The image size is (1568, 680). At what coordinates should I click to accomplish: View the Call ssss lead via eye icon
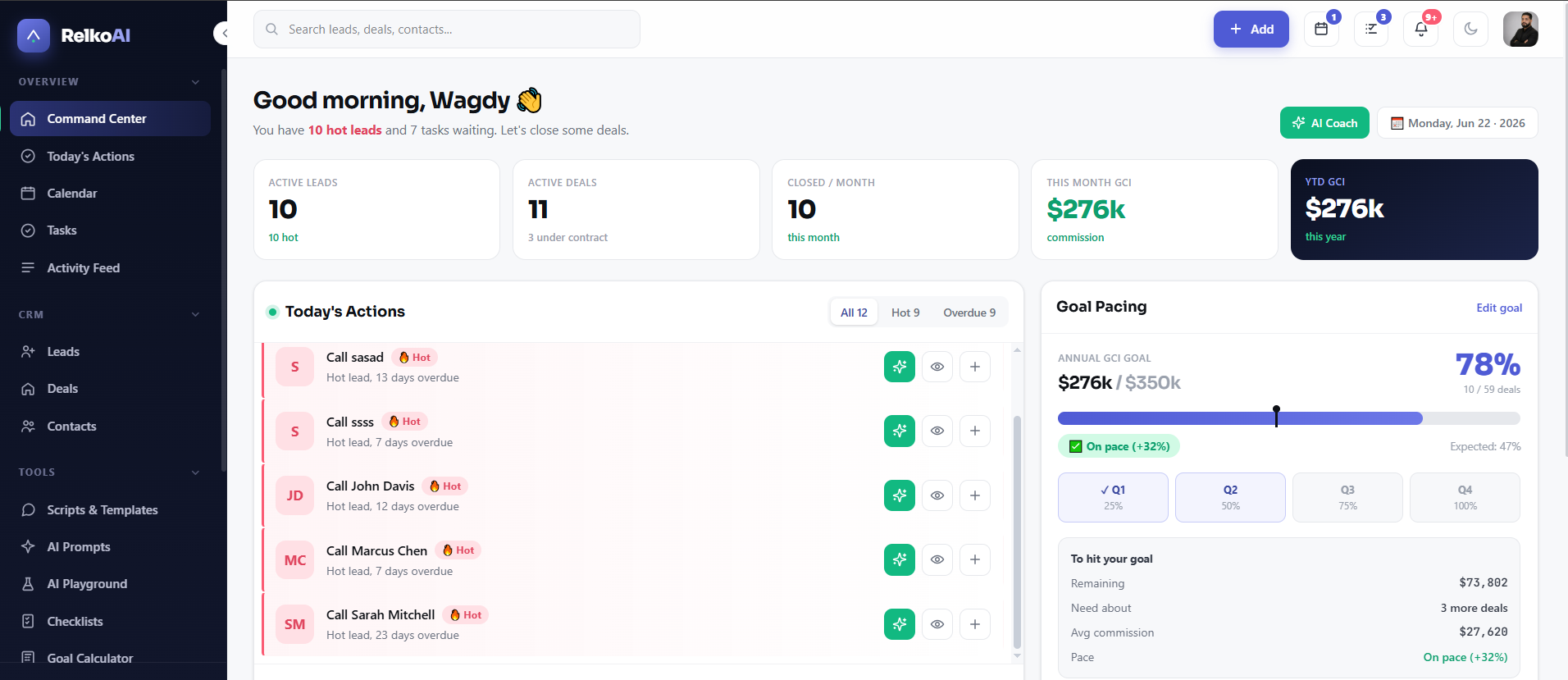[x=937, y=431]
